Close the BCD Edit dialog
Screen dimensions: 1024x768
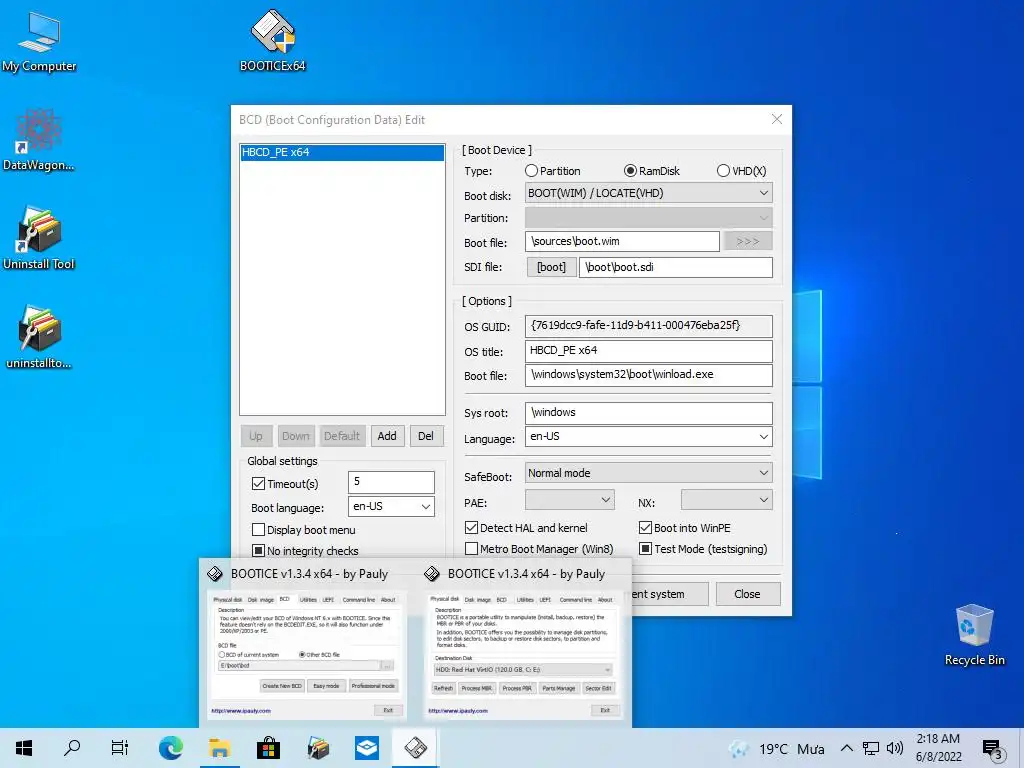point(776,119)
